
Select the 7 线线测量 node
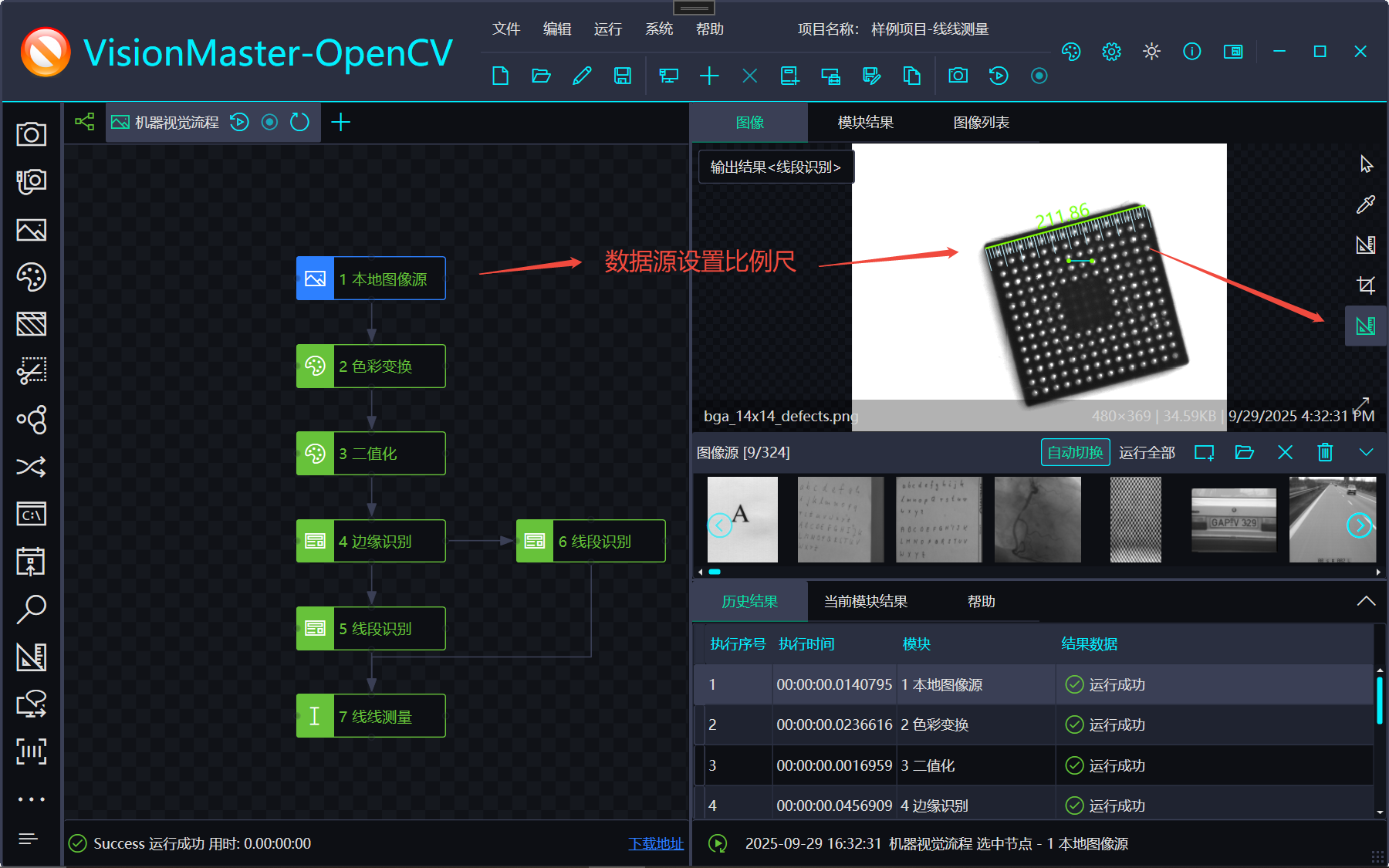click(371, 716)
